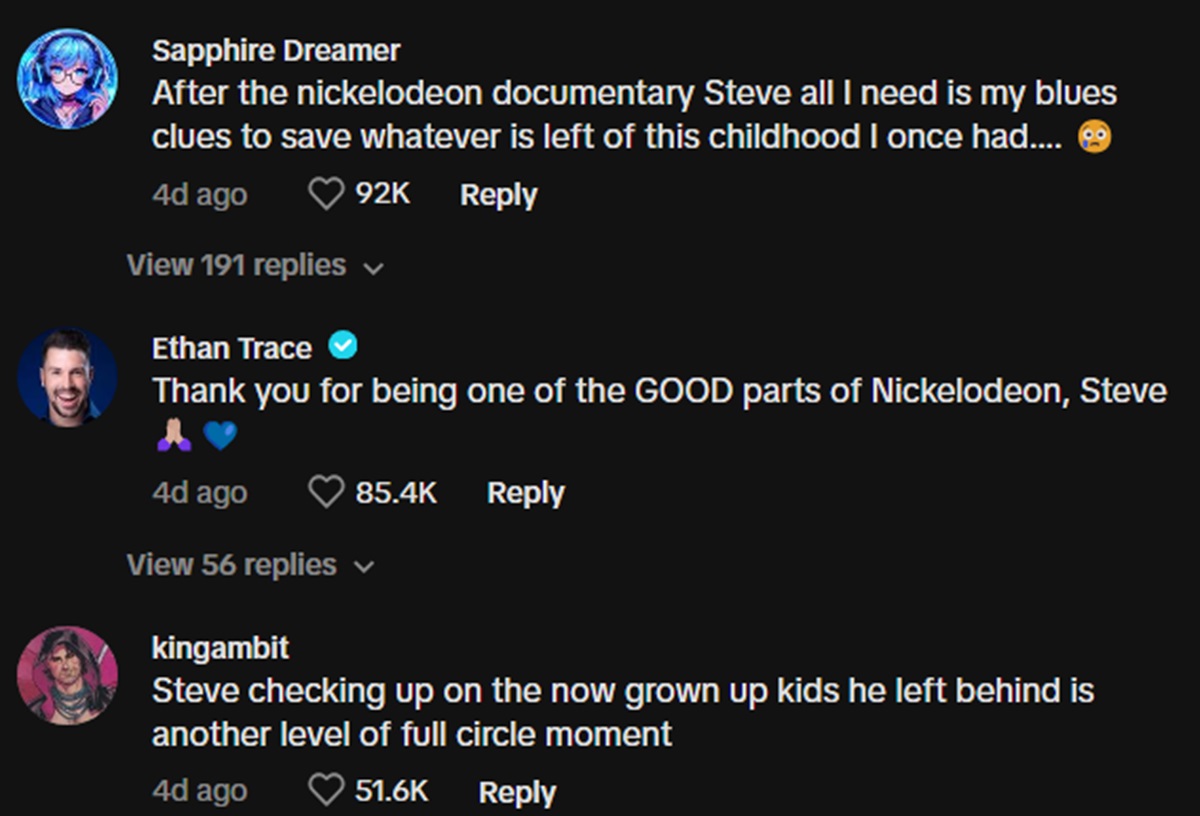Open Ethan Trace's avatar photo
The image size is (1200, 816).
(x=68, y=378)
